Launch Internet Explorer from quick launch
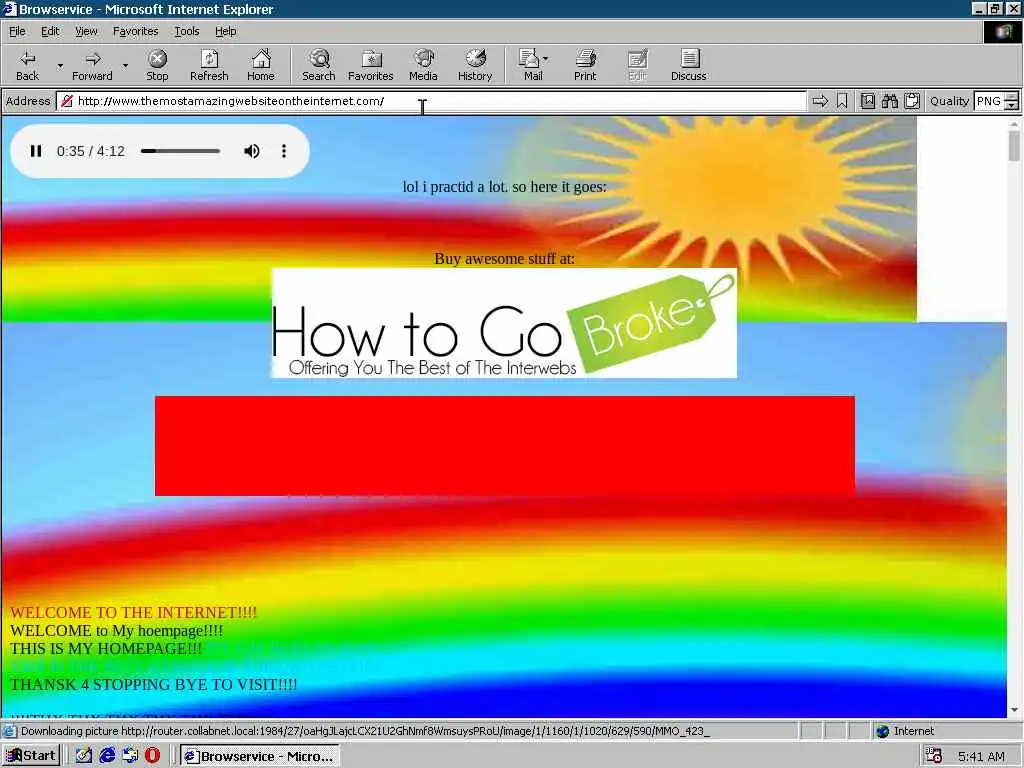Image resolution: width=1024 pixels, height=768 pixels. click(x=107, y=756)
